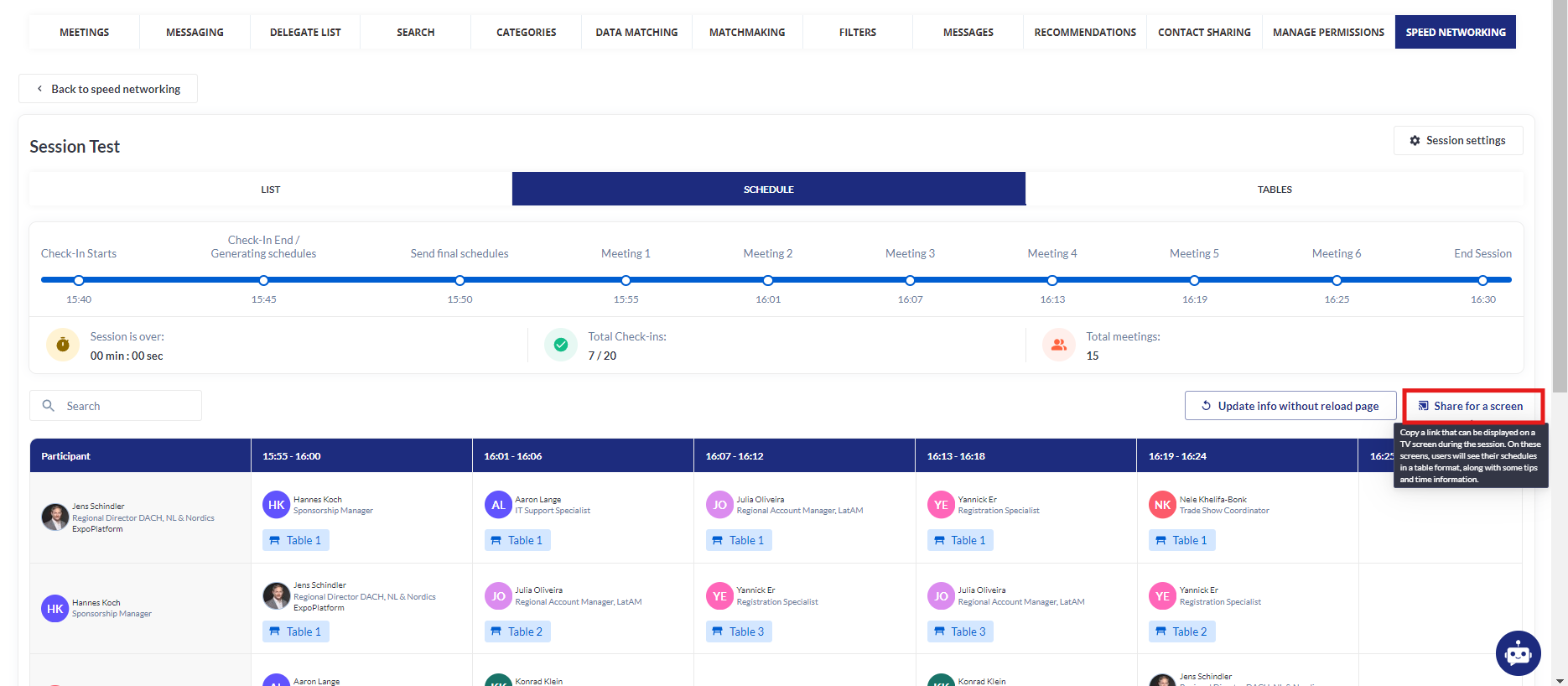Click the Meeting 3 timeline marker
Screen dimensions: 1568x686
pyautogui.click(x=910, y=280)
